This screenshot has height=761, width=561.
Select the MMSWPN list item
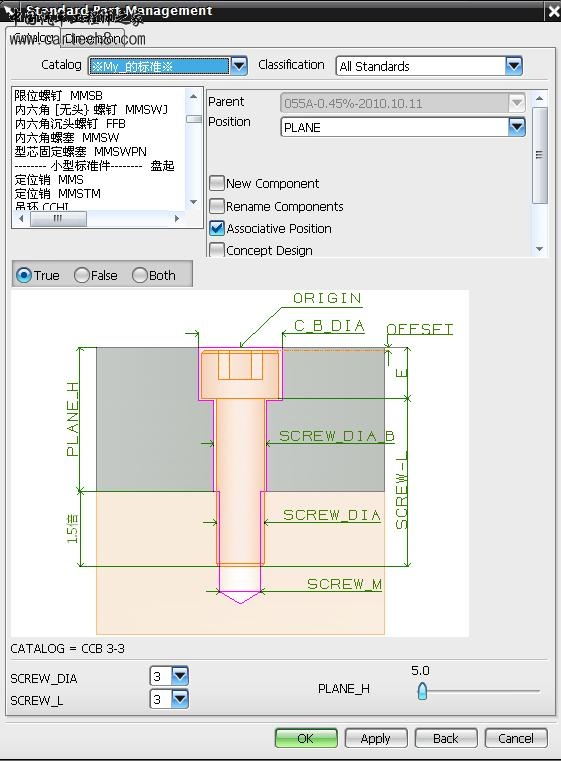coord(81,151)
